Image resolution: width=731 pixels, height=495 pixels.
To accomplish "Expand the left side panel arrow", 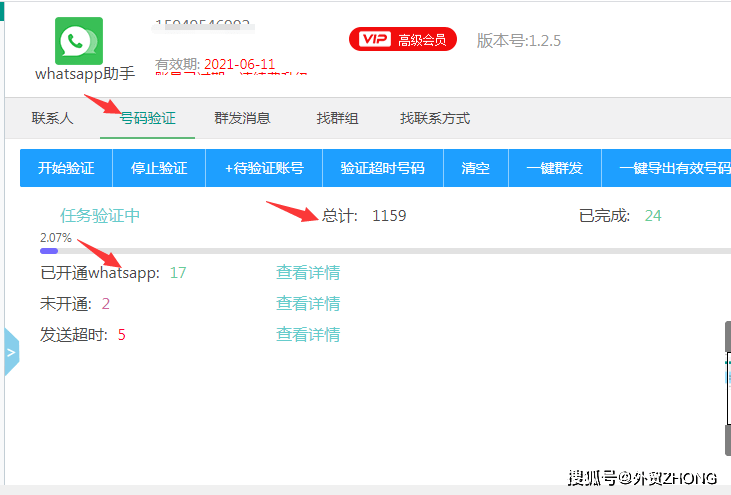I will coord(11,353).
